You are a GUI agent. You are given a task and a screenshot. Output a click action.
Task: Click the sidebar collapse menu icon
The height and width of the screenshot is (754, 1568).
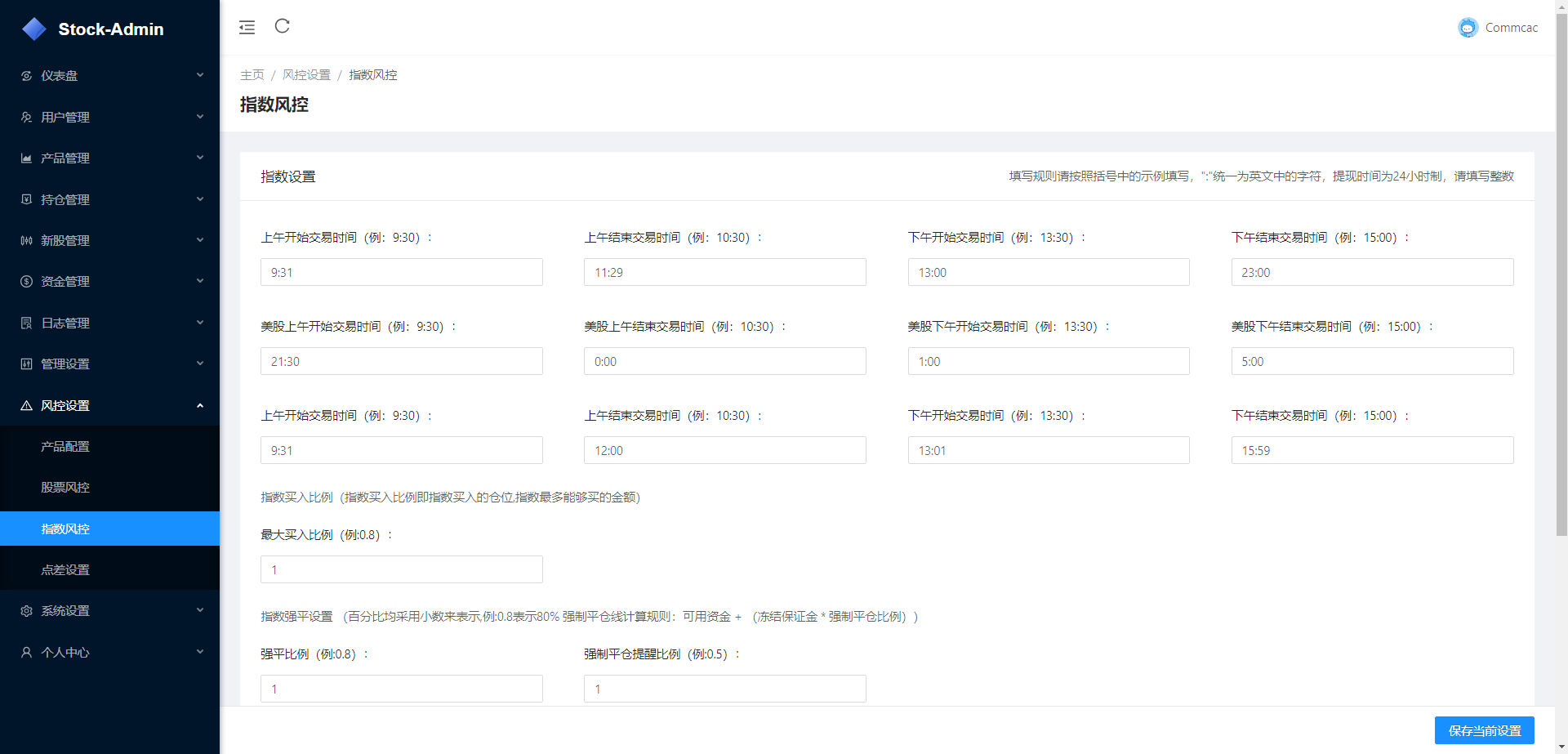pyautogui.click(x=247, y=27)
